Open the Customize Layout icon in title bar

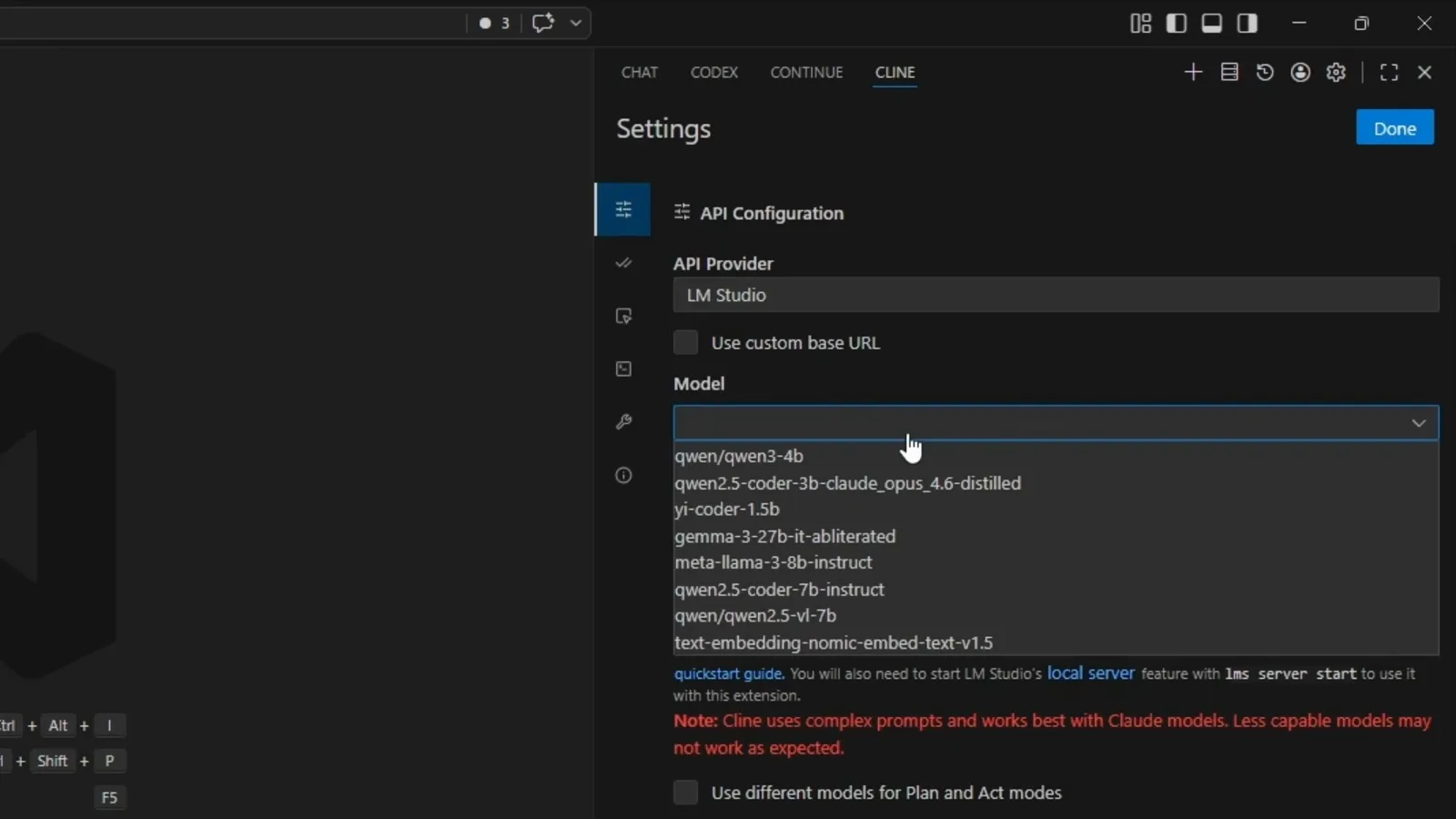1141,24
